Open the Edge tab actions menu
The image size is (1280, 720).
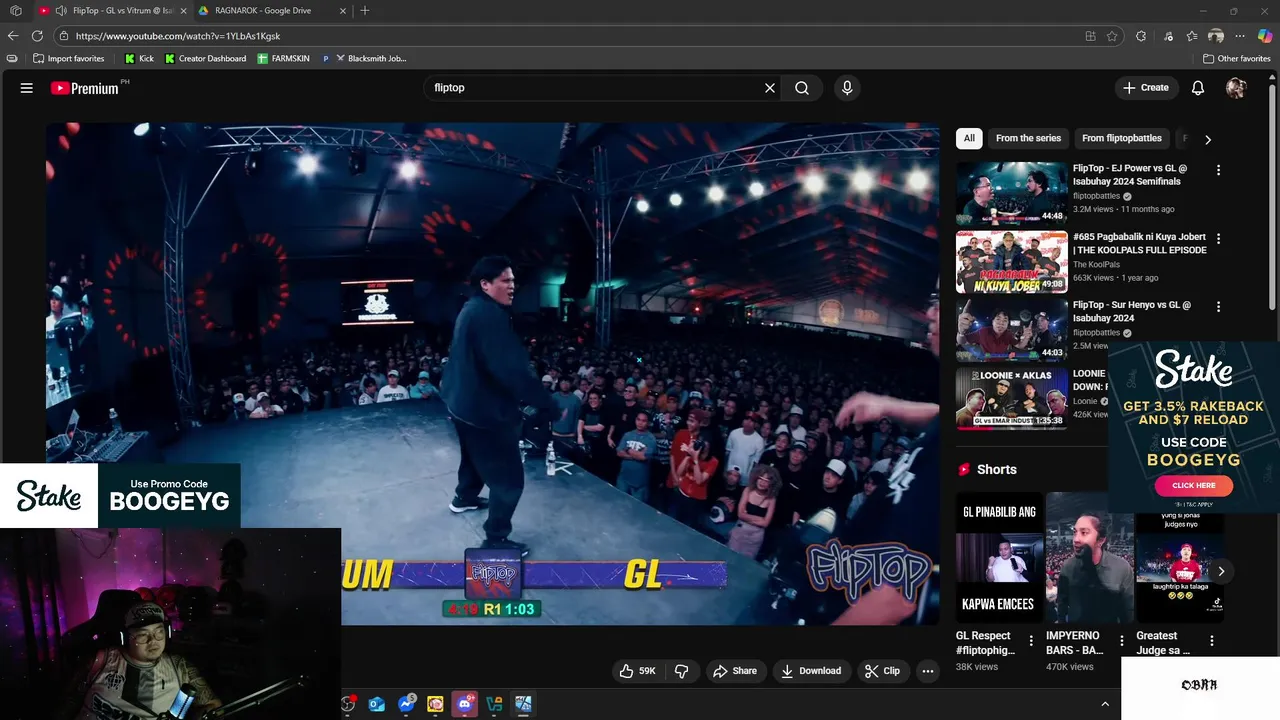pyautogui.click(x=15, y=10)
